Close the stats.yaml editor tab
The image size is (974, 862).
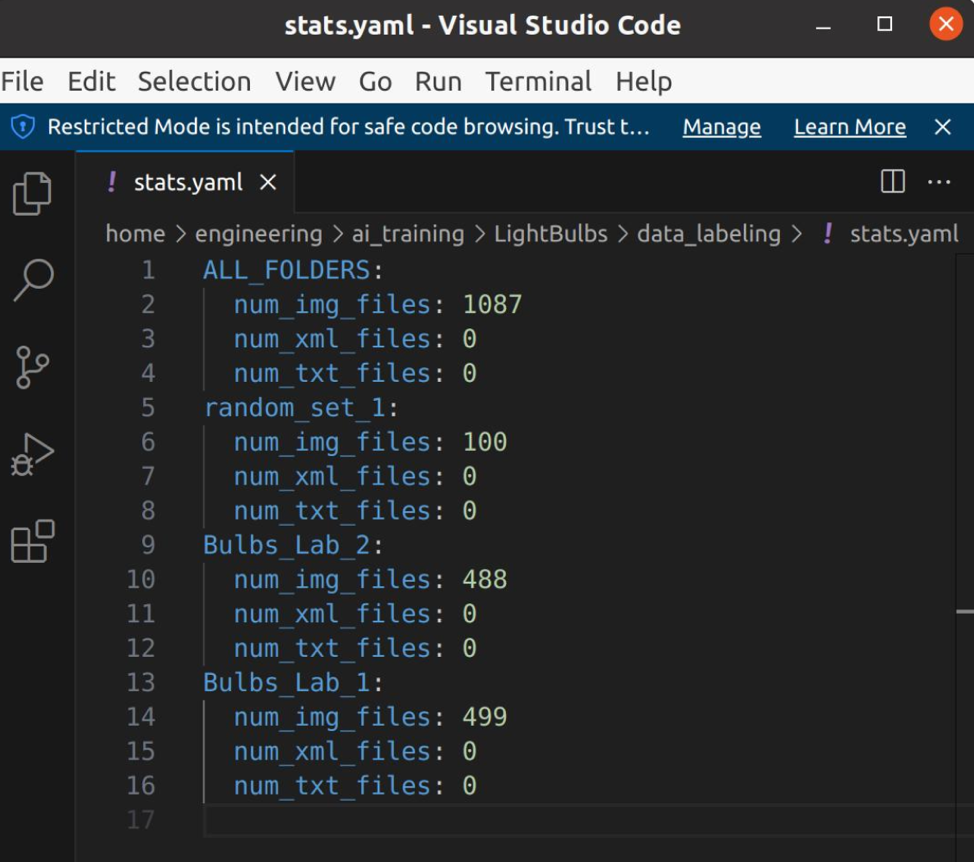coord(268,182)
